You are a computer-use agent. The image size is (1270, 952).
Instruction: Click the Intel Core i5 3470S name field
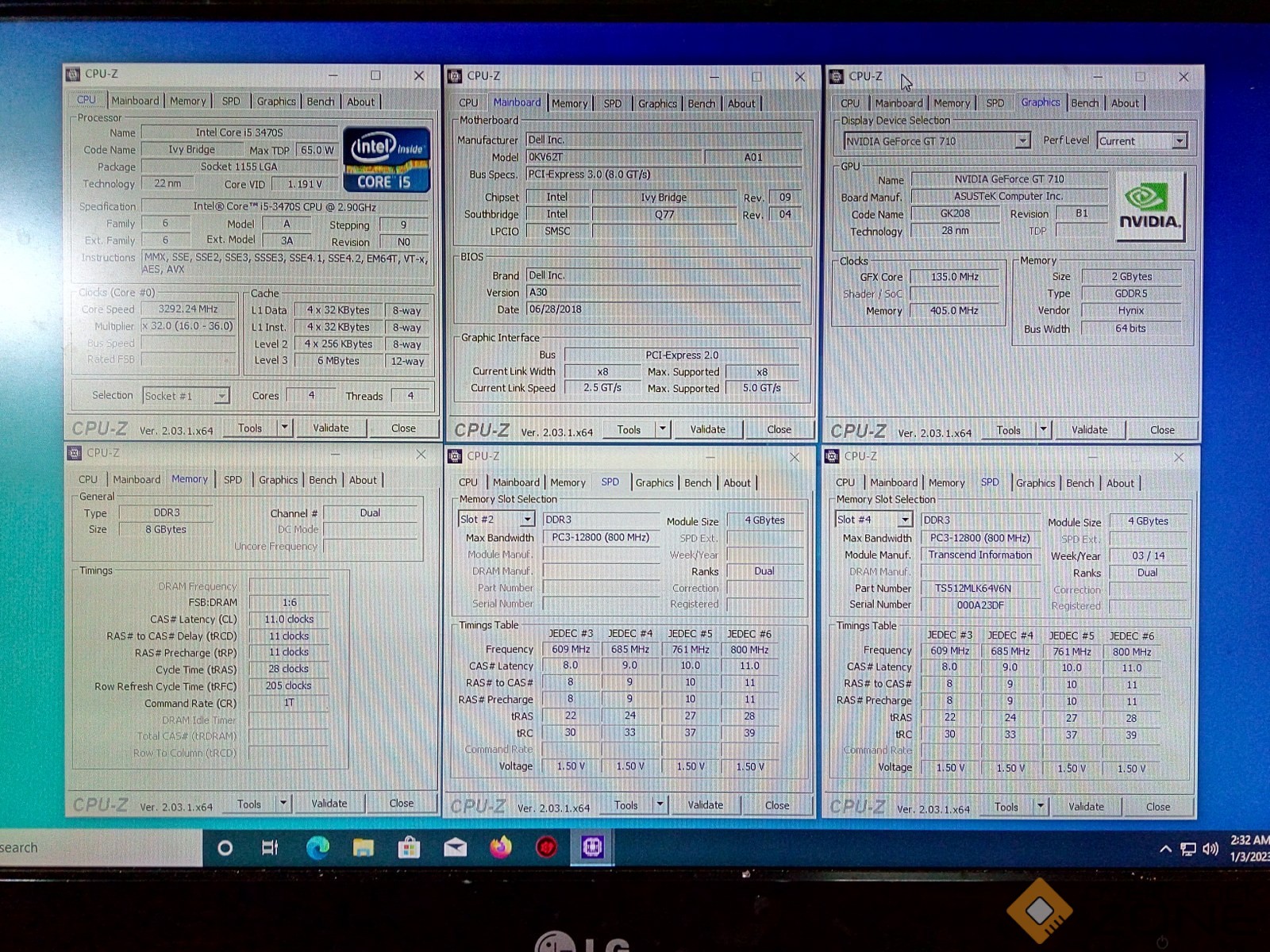(x=239, y=132)
